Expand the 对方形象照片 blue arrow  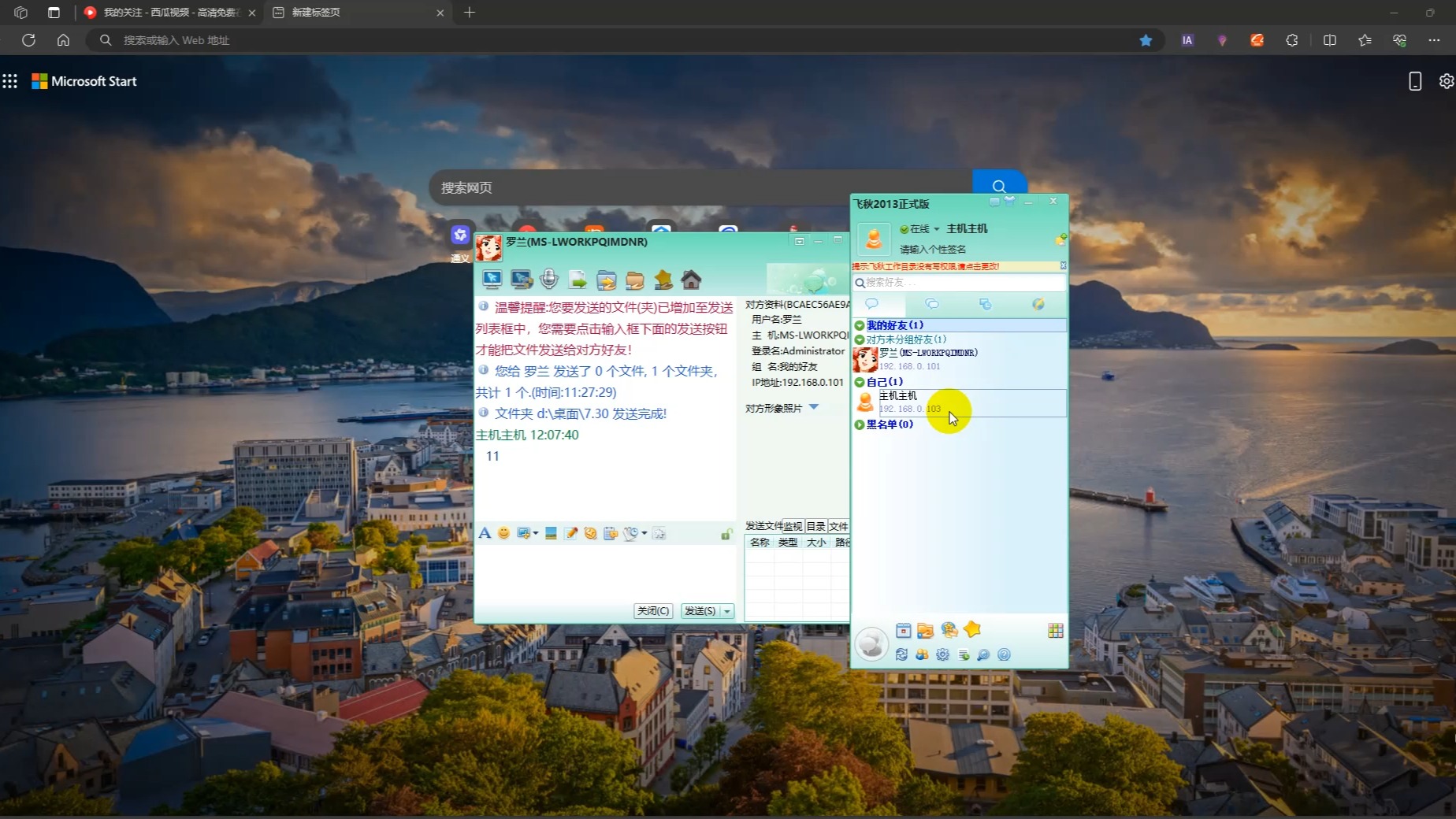[x=814, y=407]
